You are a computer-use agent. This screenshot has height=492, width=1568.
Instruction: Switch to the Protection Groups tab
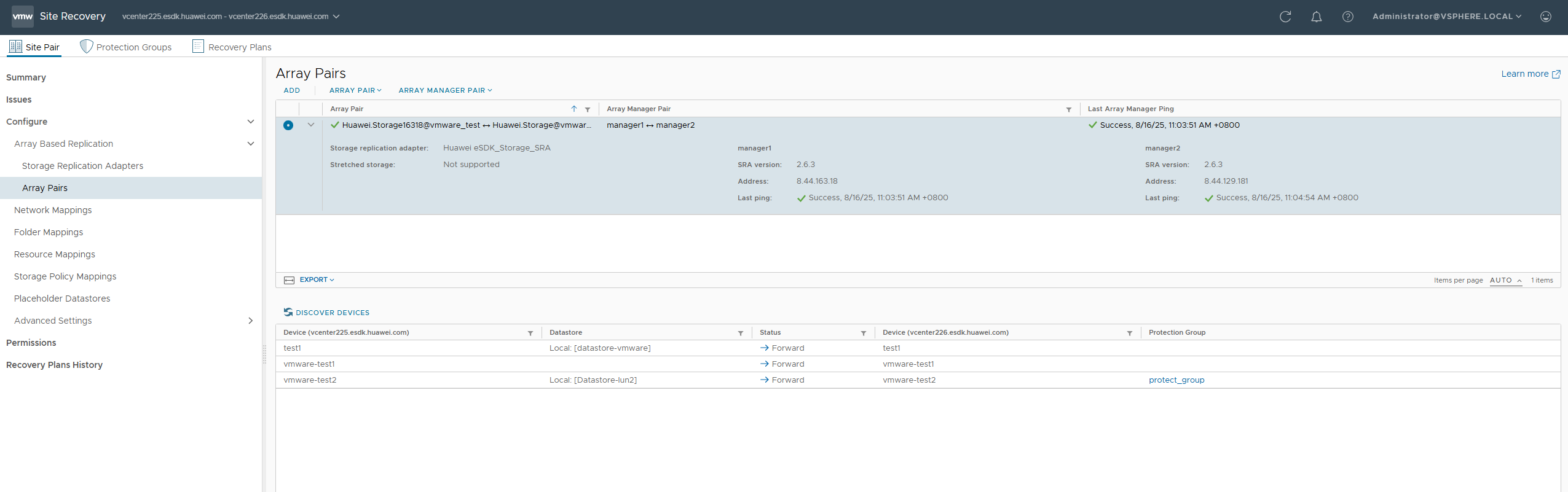pos(126,47)
